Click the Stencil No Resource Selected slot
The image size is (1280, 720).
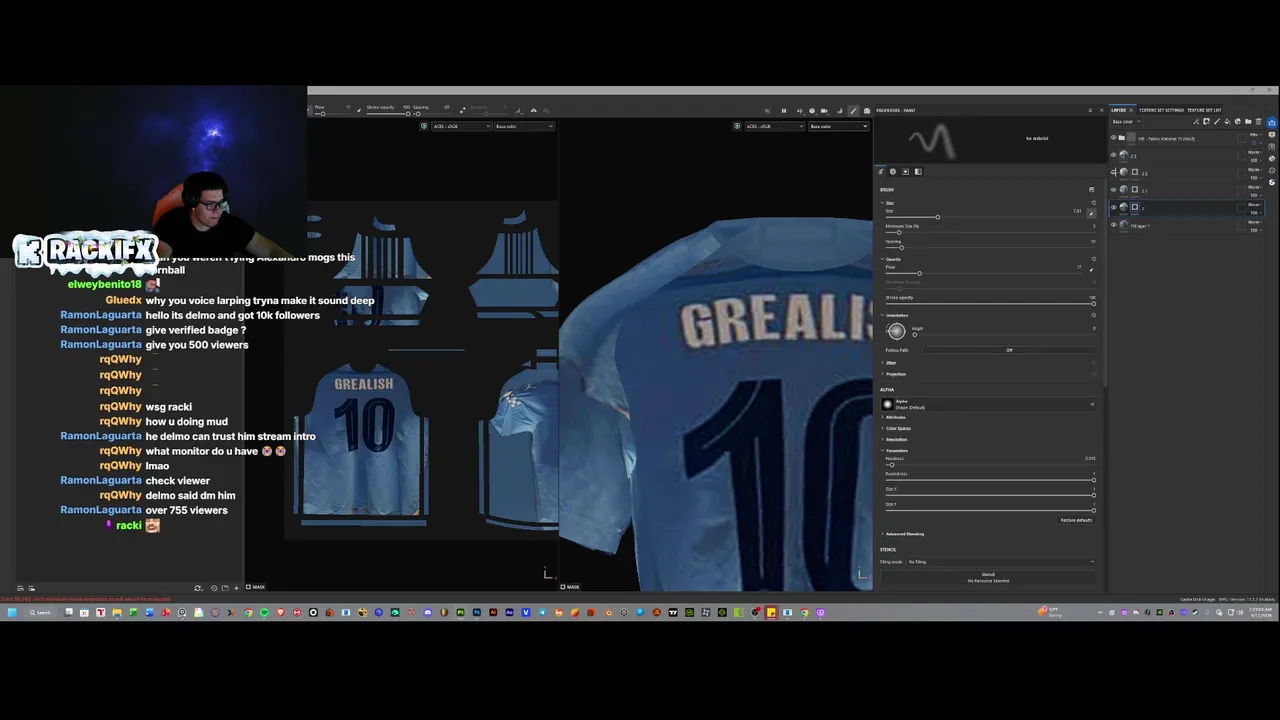tap(988, 578)
